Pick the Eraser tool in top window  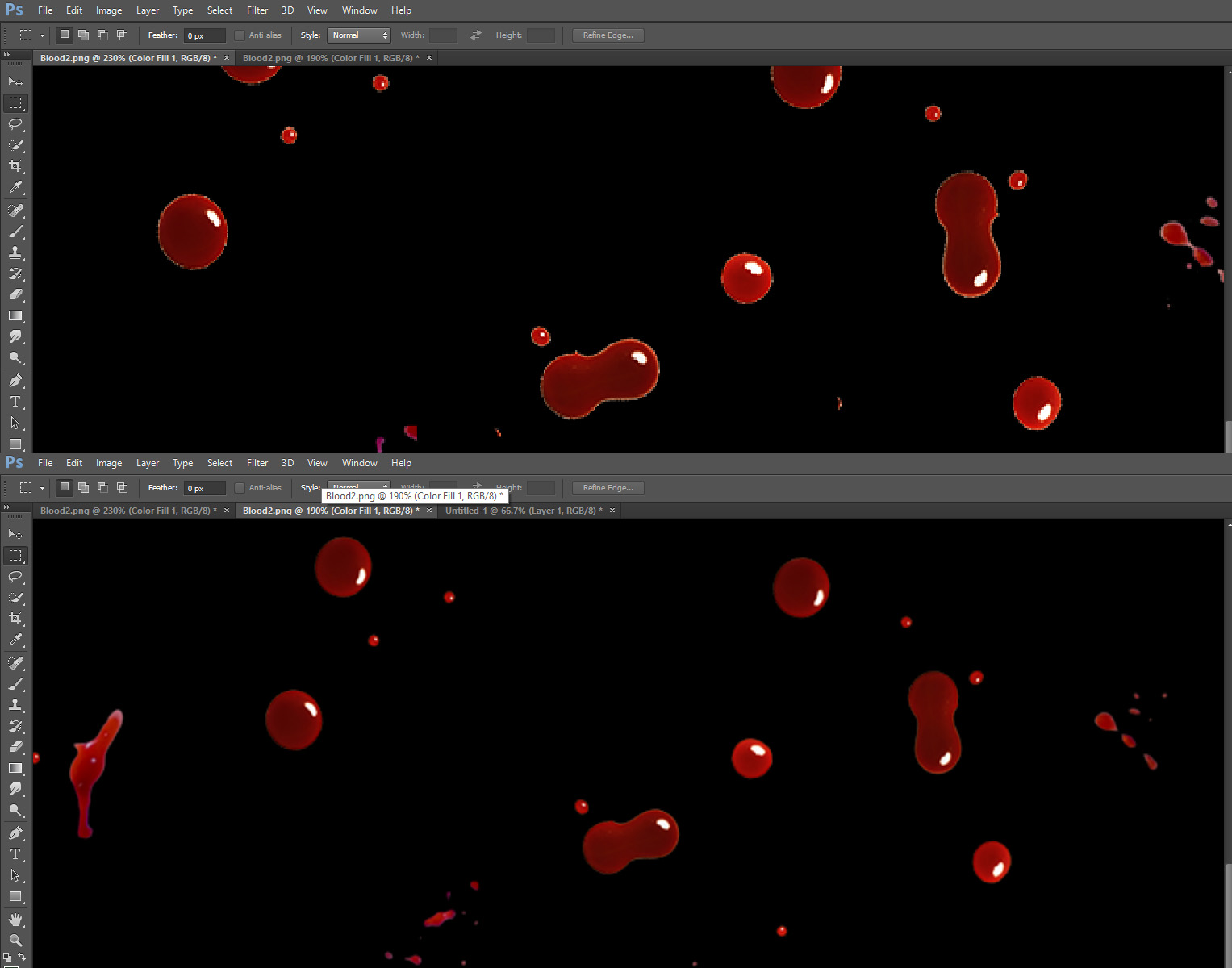(15, 294)
